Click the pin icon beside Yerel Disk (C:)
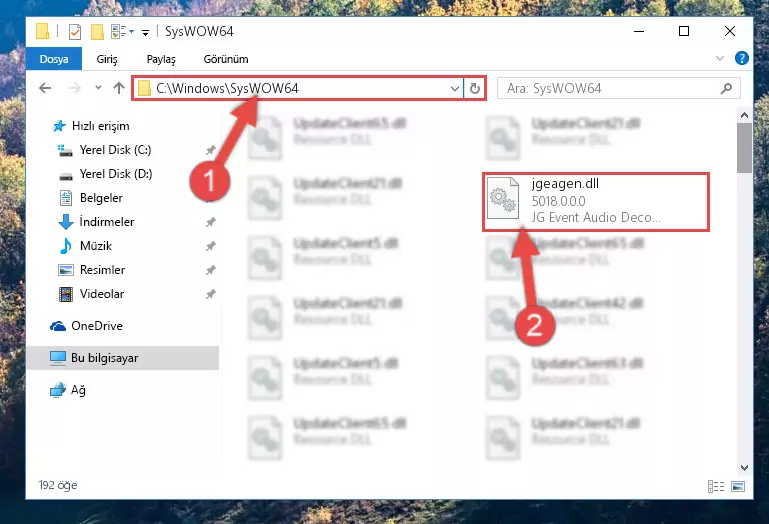Screen dimensions: 769x524 (210, 150)
